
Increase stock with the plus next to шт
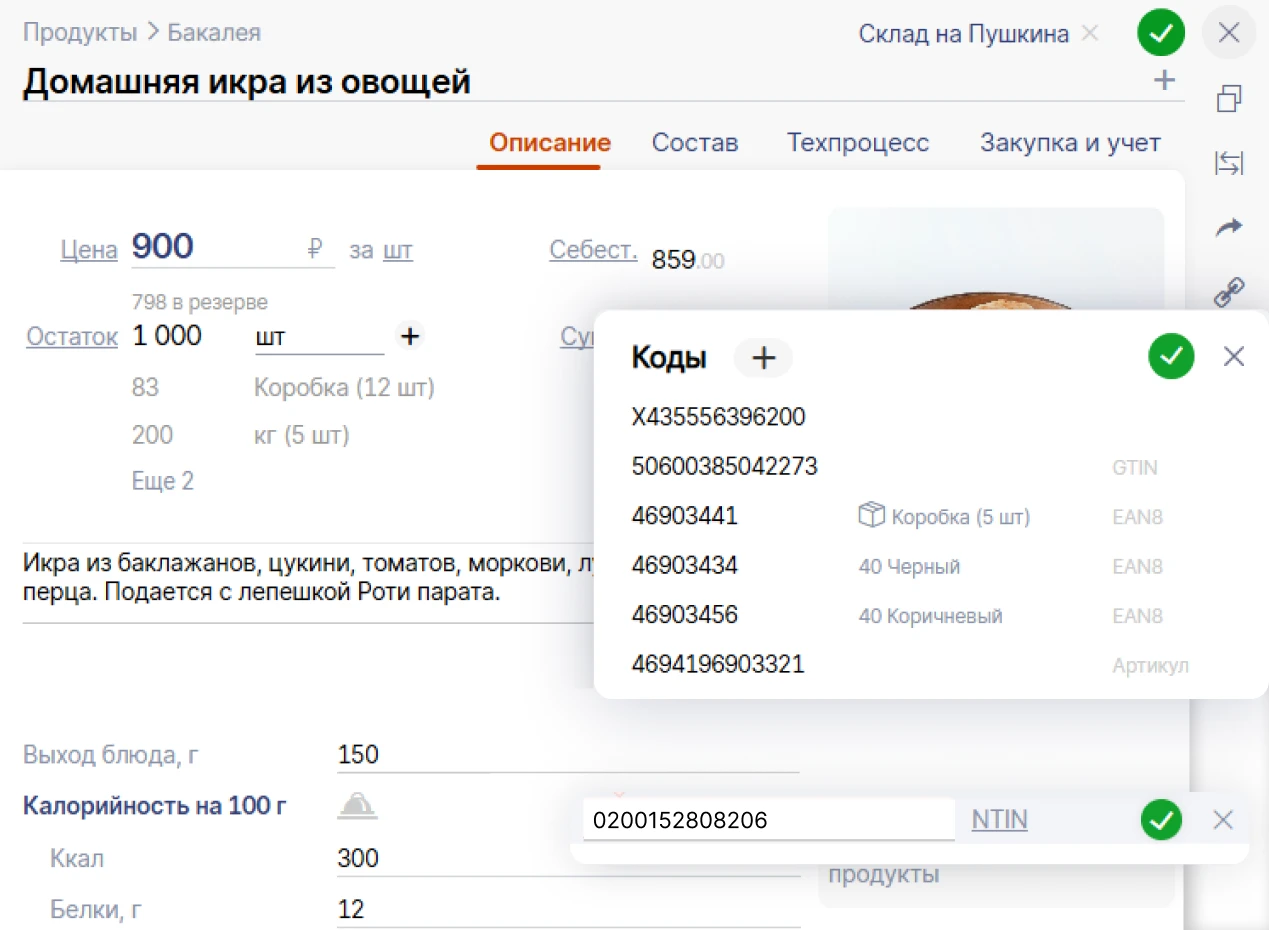(x=410, y=336)
